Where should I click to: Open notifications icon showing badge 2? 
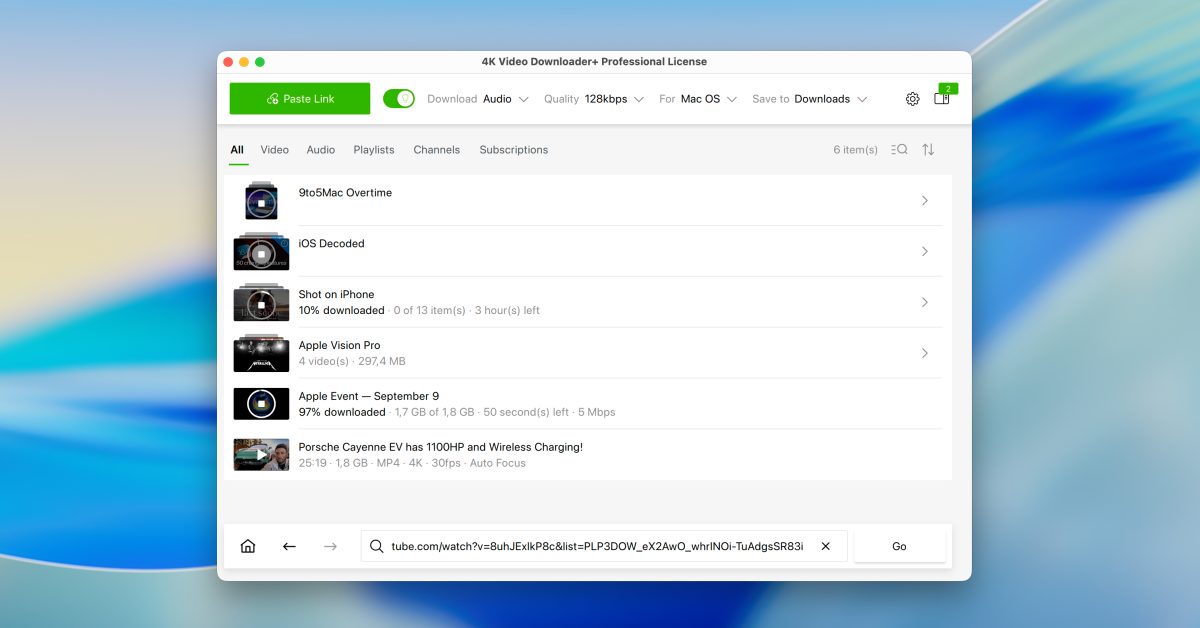click(941, 99)
